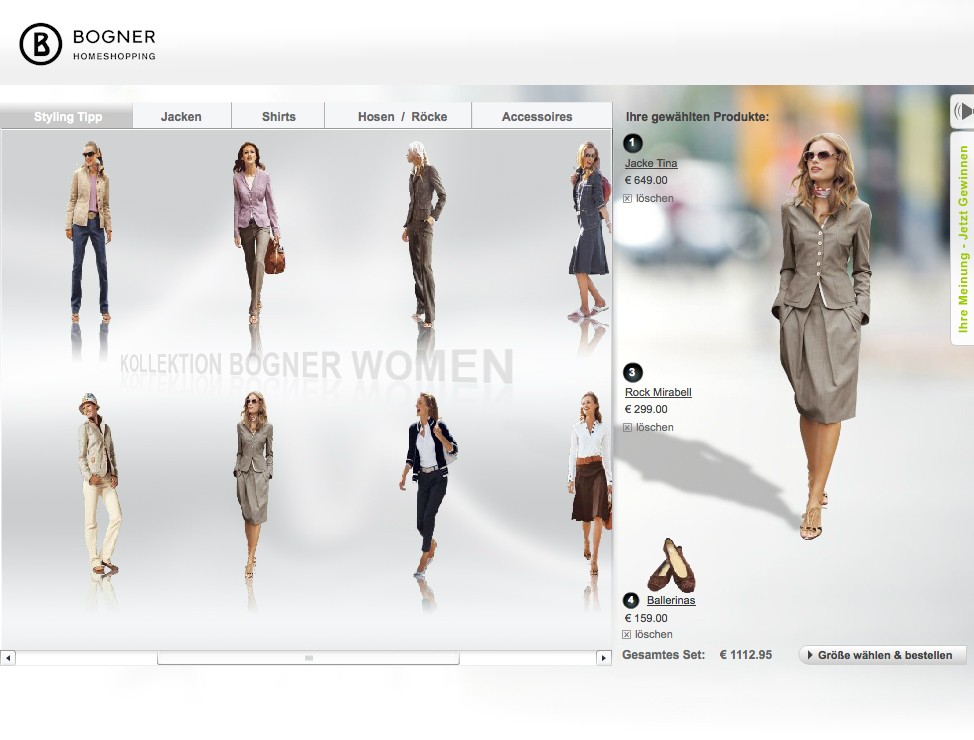The height and width of the screenshot is (740, 974).
Task: Click the Ballerinas price € 159.00
Action: 646,618
